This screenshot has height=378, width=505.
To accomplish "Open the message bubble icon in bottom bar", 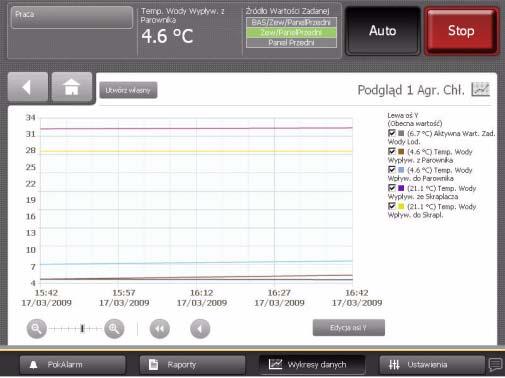I will pyautogui.click(x=496, y=364).
